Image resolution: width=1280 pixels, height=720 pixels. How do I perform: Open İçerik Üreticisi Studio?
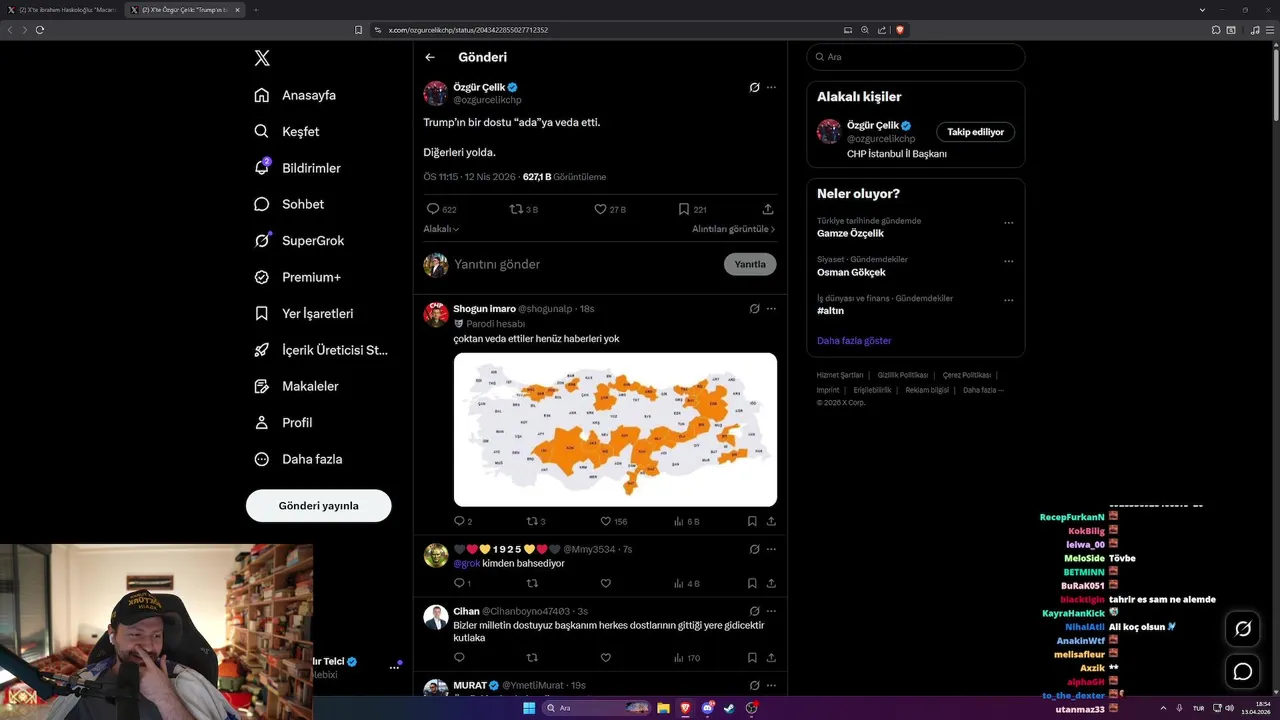point(321,350)
